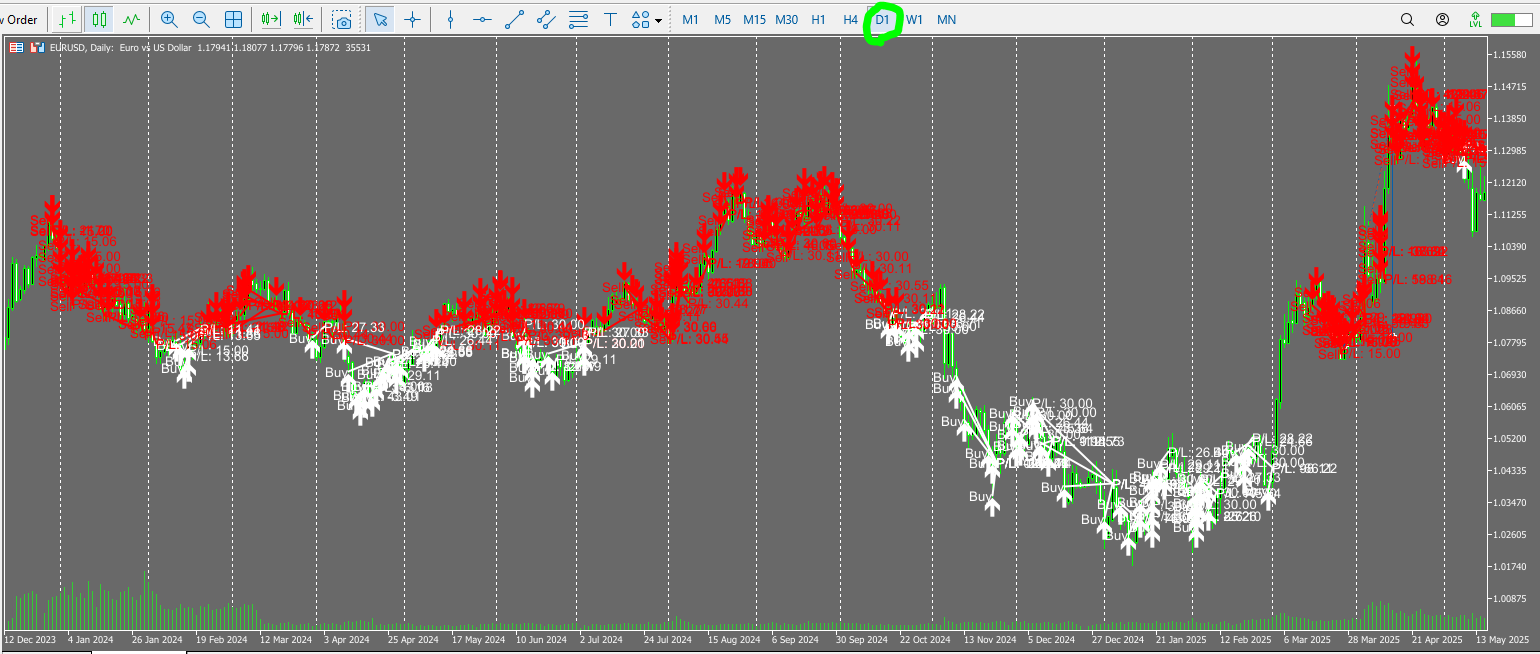Open the graphical objects dropdown arrow
Screen dimensions: 1540x654
click(657, 19)
